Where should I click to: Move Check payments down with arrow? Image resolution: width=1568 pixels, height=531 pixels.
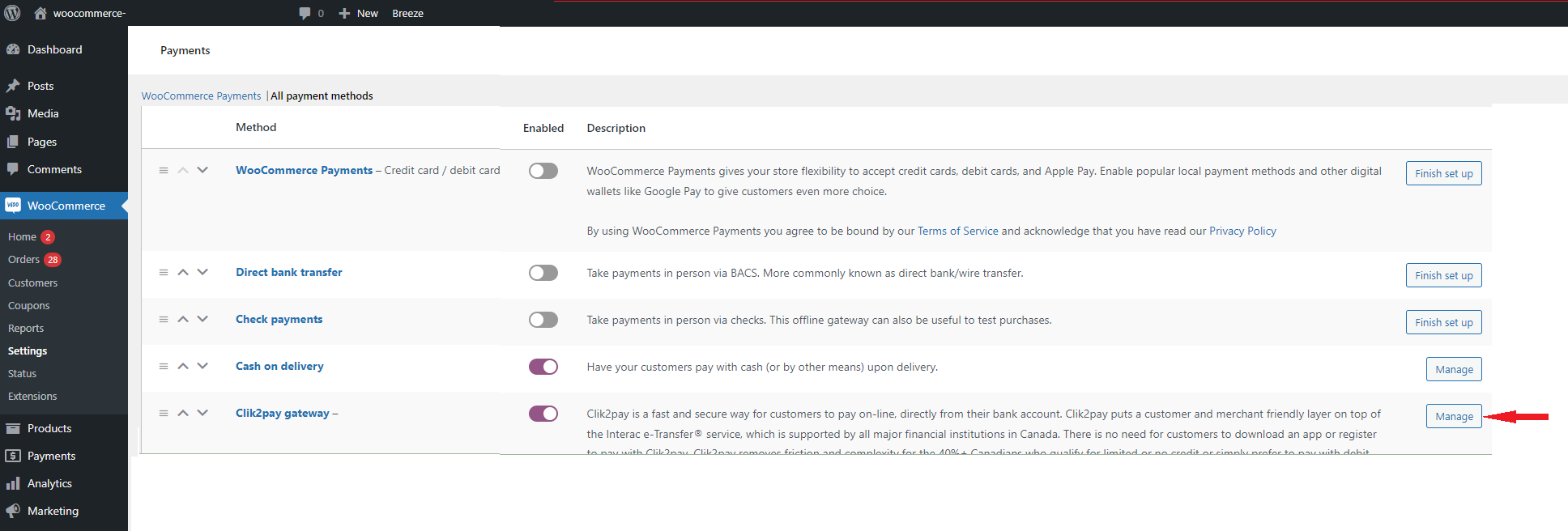click(202, 319)
